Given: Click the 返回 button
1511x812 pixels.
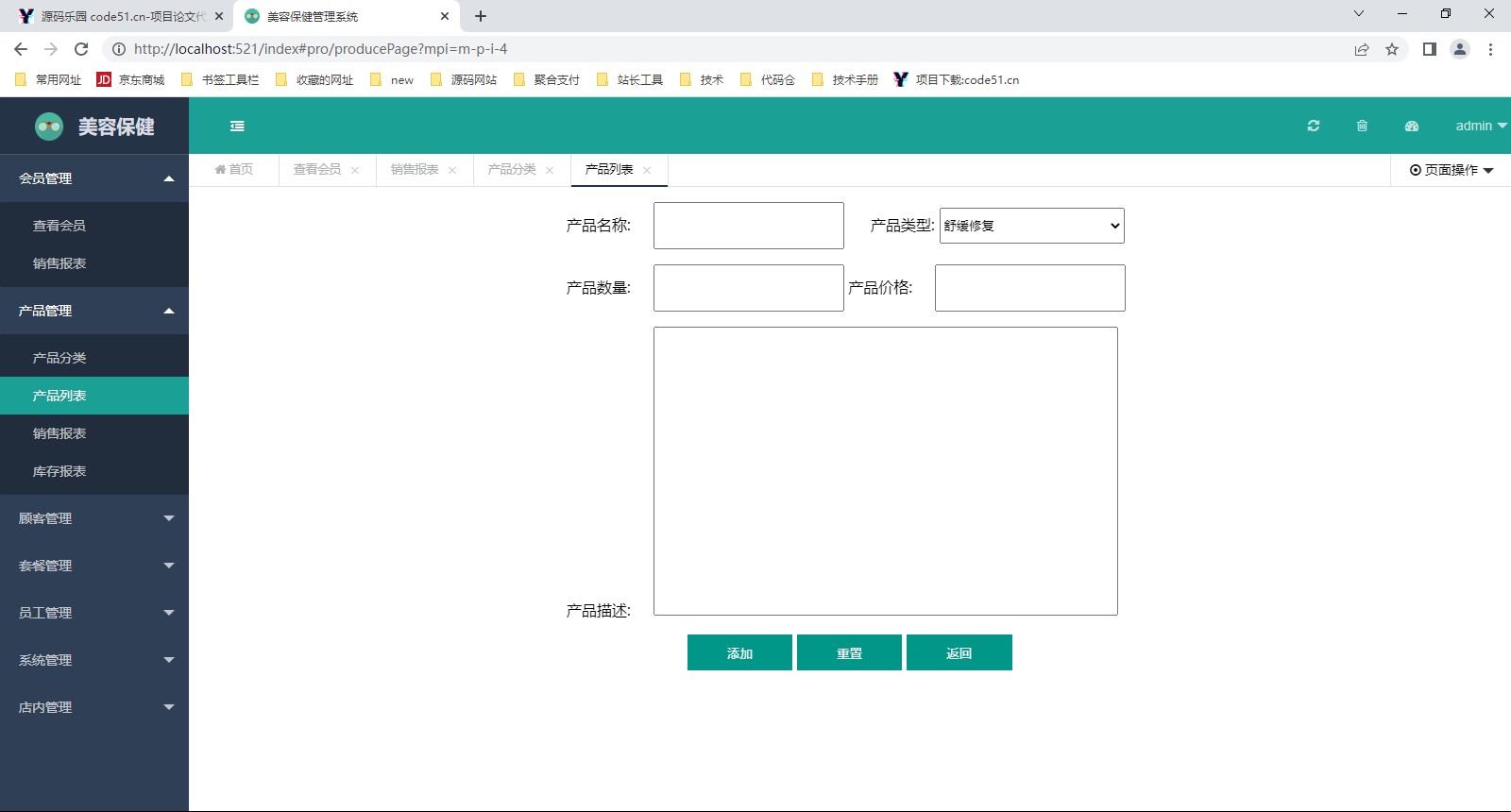Looking at the screenshot, I should (x=959, y=652).
